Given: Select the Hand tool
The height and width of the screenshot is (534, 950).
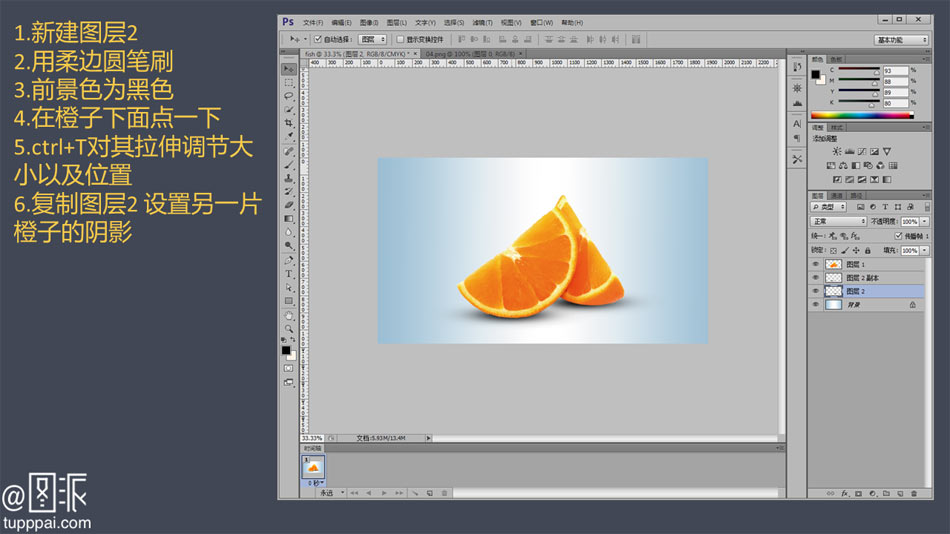Looking at the screenshot, I should 289,314.
